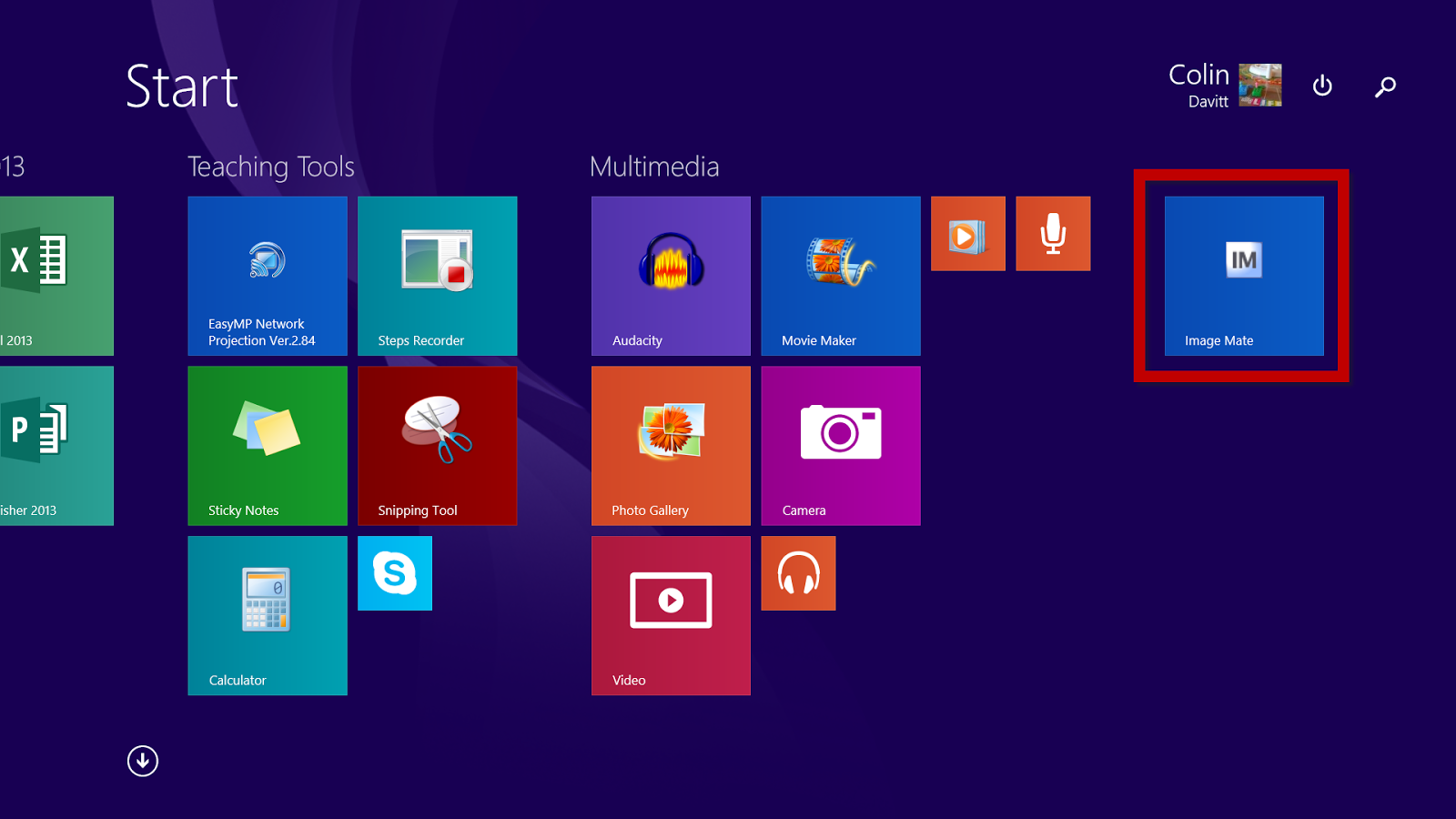This screenshot has height=819, width=1456.
Task: Select the Teaching Tools group heading
Action: pos(271,167)
